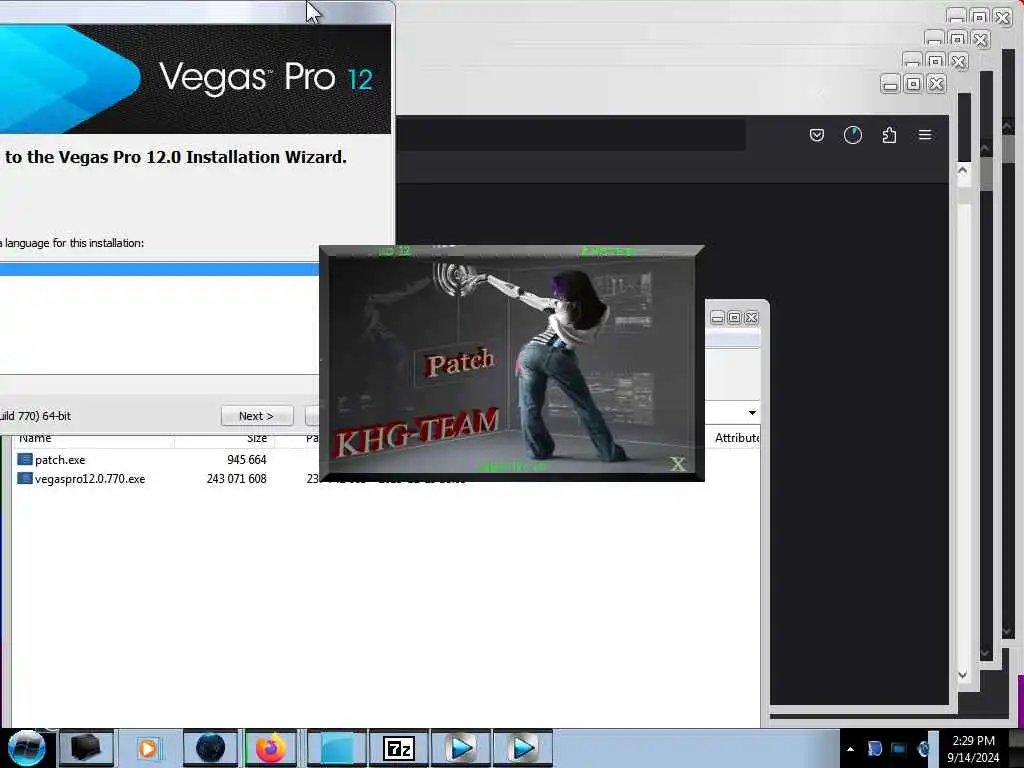Screen dimensions: 1024x768
Task: Click Next in the Vegas Pro installer
Action: coord(257,416)
